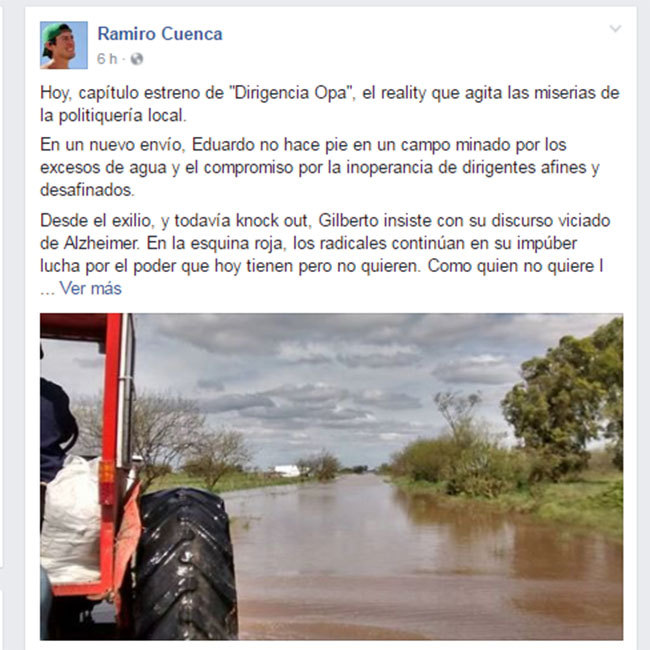Click the red tractor frame in the photo
The image size is (650, 650).
point(111,415)
